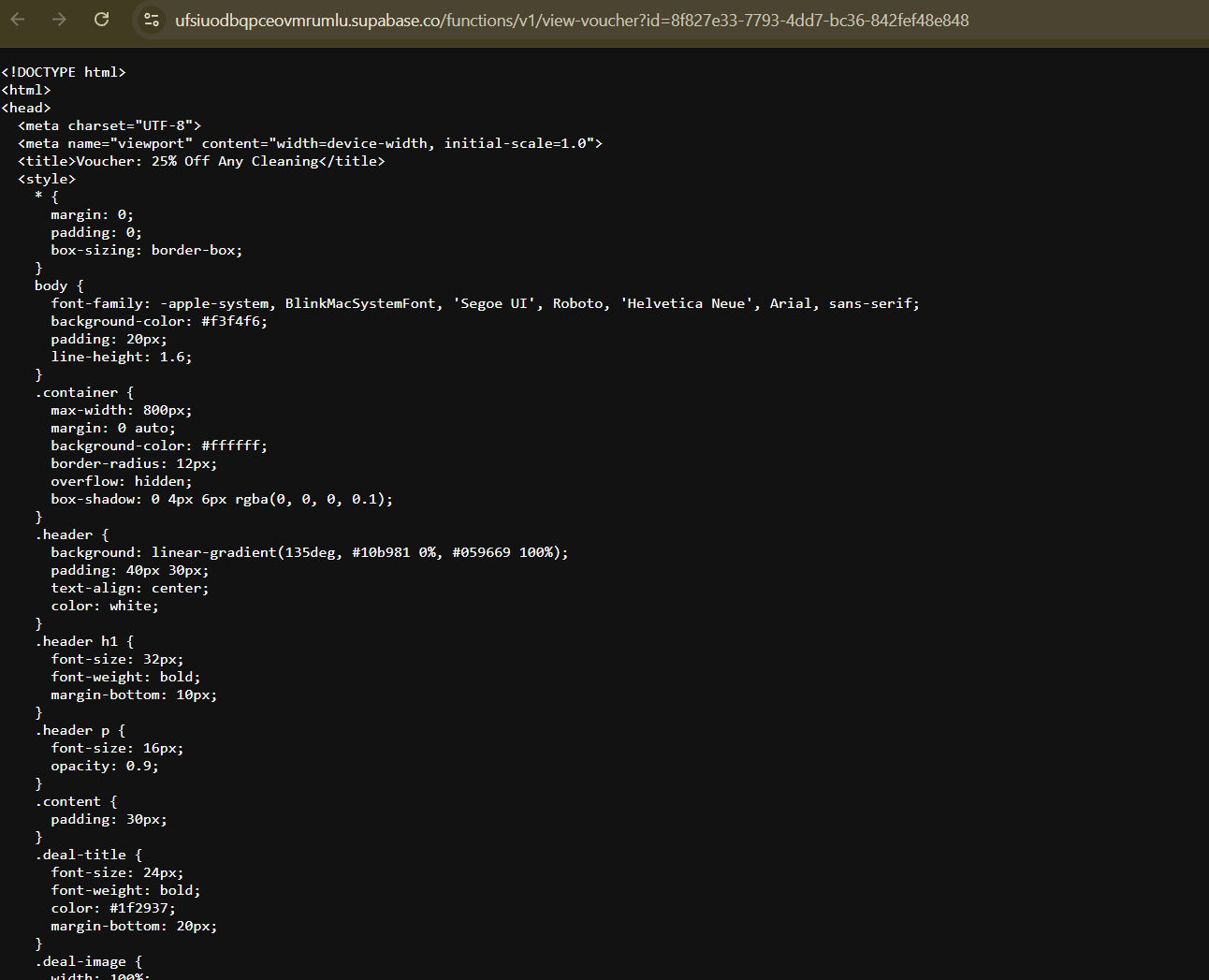Click the meta viewport line
The image size is (1209, 980).
pos(309,143)
